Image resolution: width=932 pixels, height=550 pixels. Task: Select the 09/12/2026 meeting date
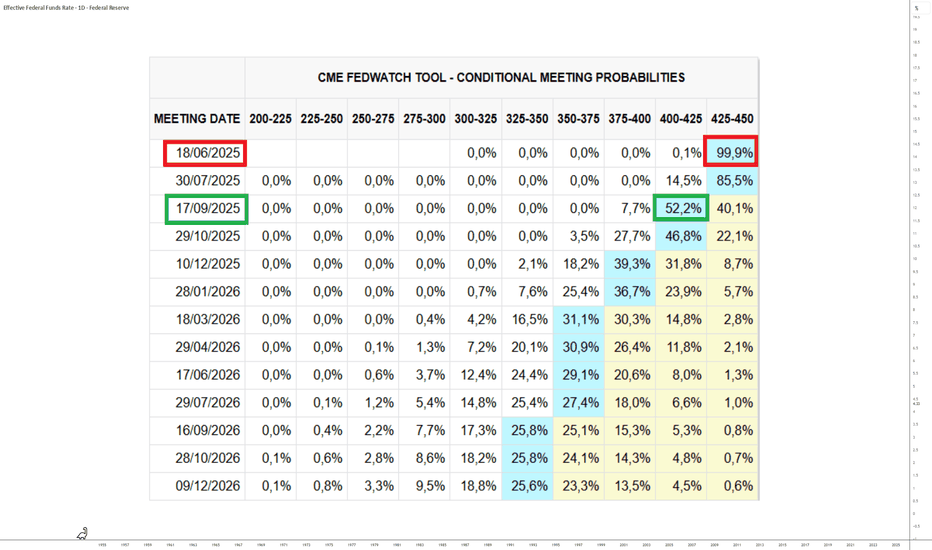point(207,486)
